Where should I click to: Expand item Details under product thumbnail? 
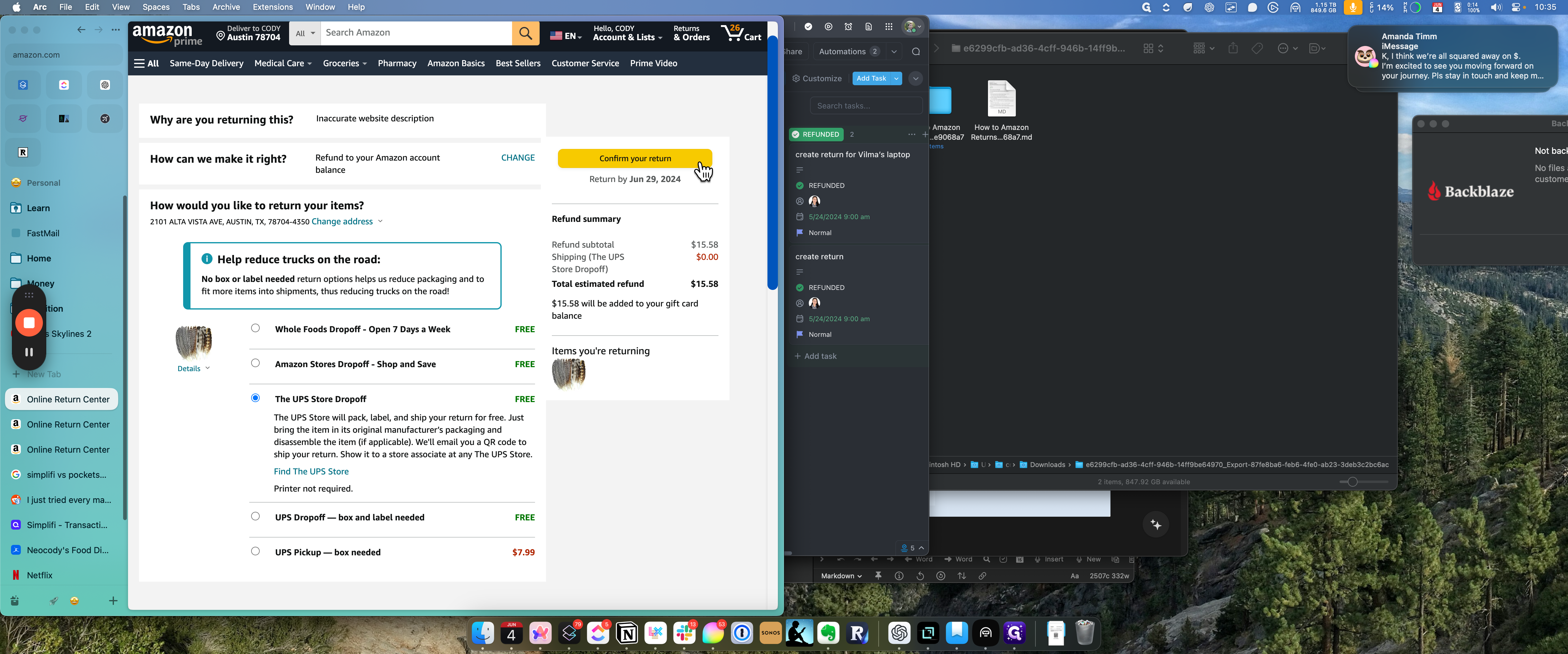tap(194, 369)
